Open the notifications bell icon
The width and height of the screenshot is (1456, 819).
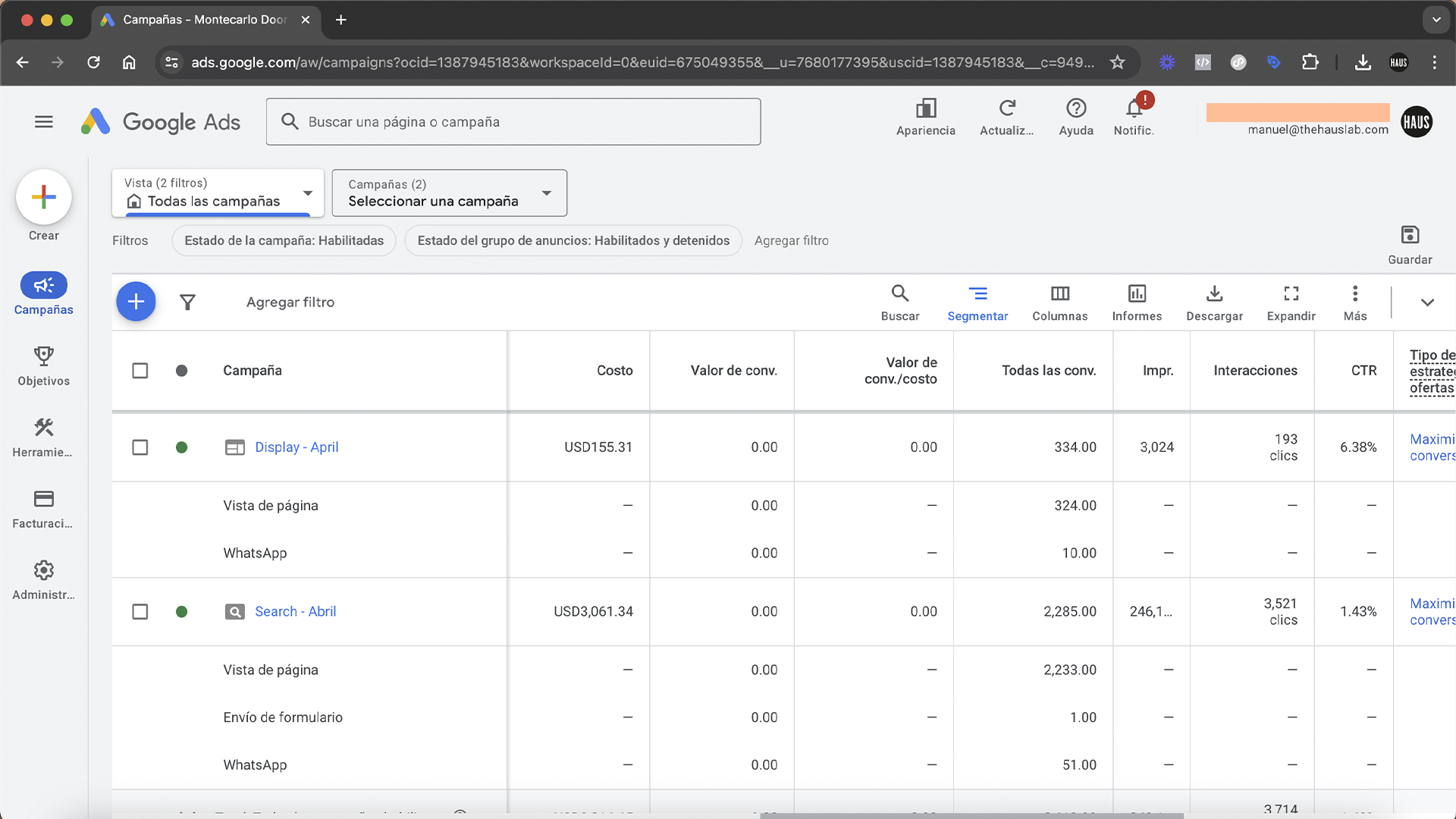tap(1134, 109)
